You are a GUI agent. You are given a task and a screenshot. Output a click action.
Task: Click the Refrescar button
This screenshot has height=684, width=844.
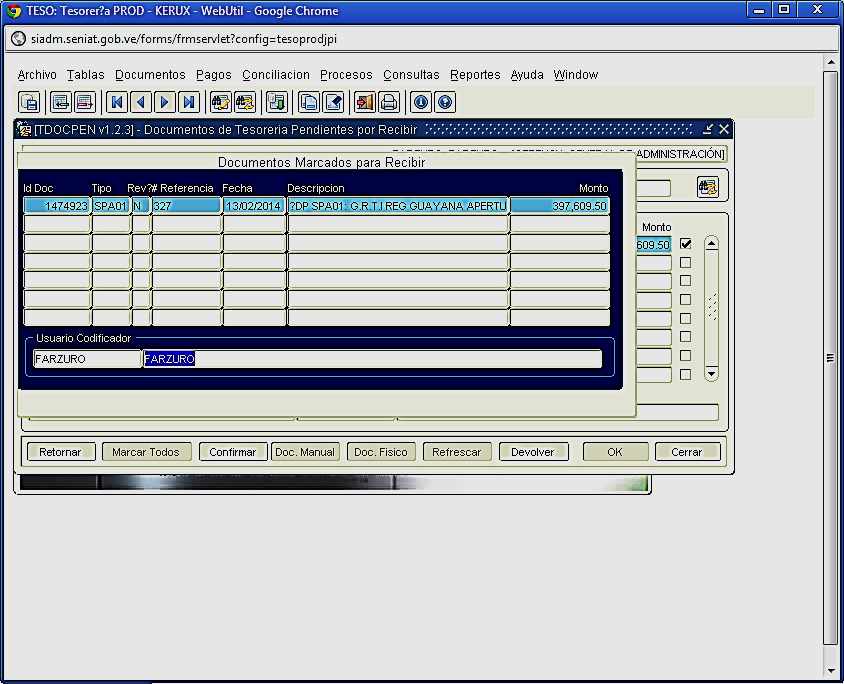(x=456, y=452)
